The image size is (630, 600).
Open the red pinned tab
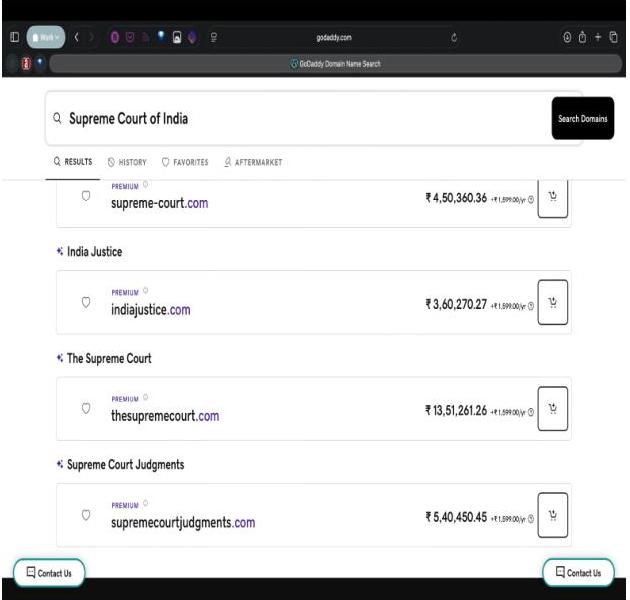26,63
